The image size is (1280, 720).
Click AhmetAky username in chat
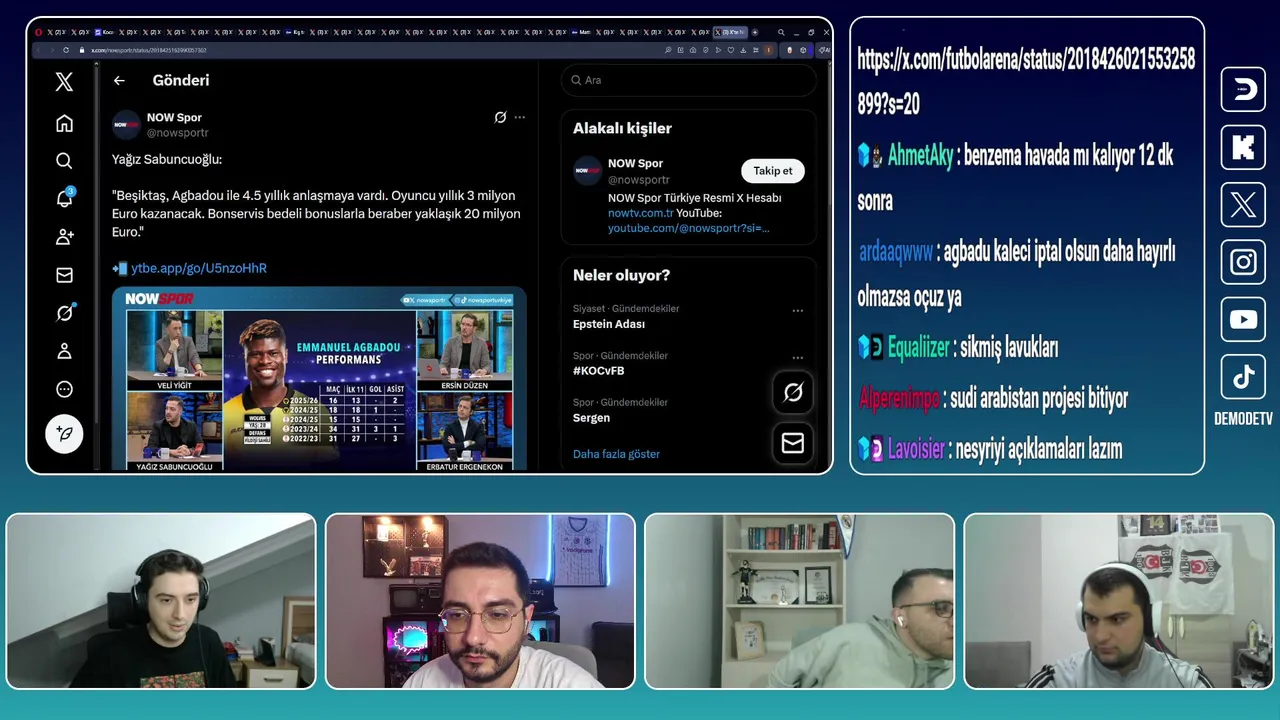920,155
